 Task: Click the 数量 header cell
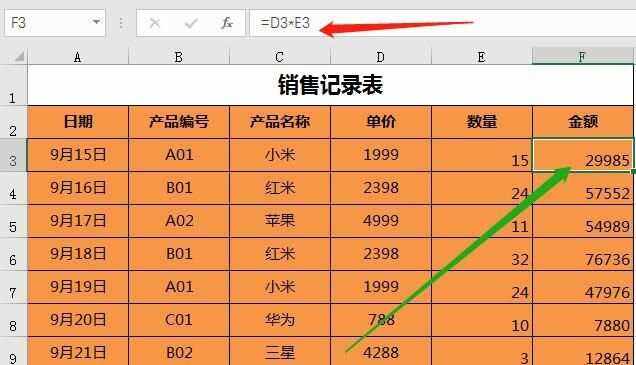click(481, 122)
